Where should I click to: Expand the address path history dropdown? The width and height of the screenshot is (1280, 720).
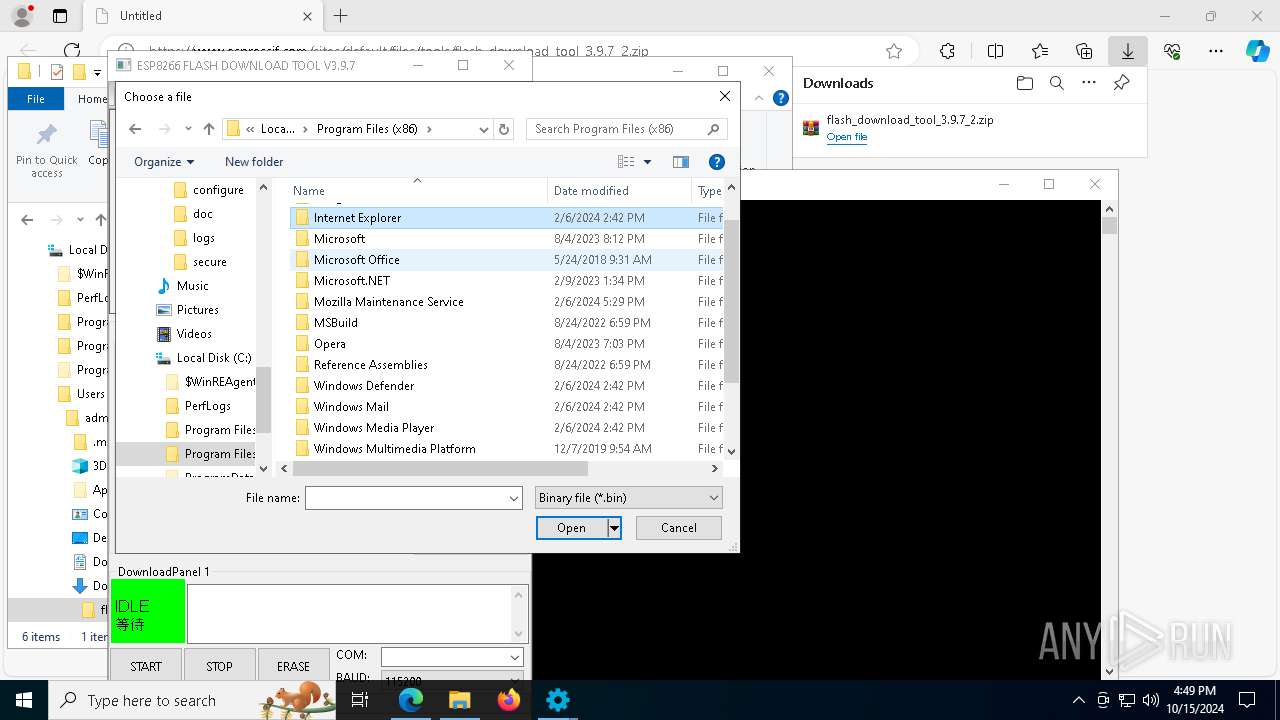click(484, 129)
